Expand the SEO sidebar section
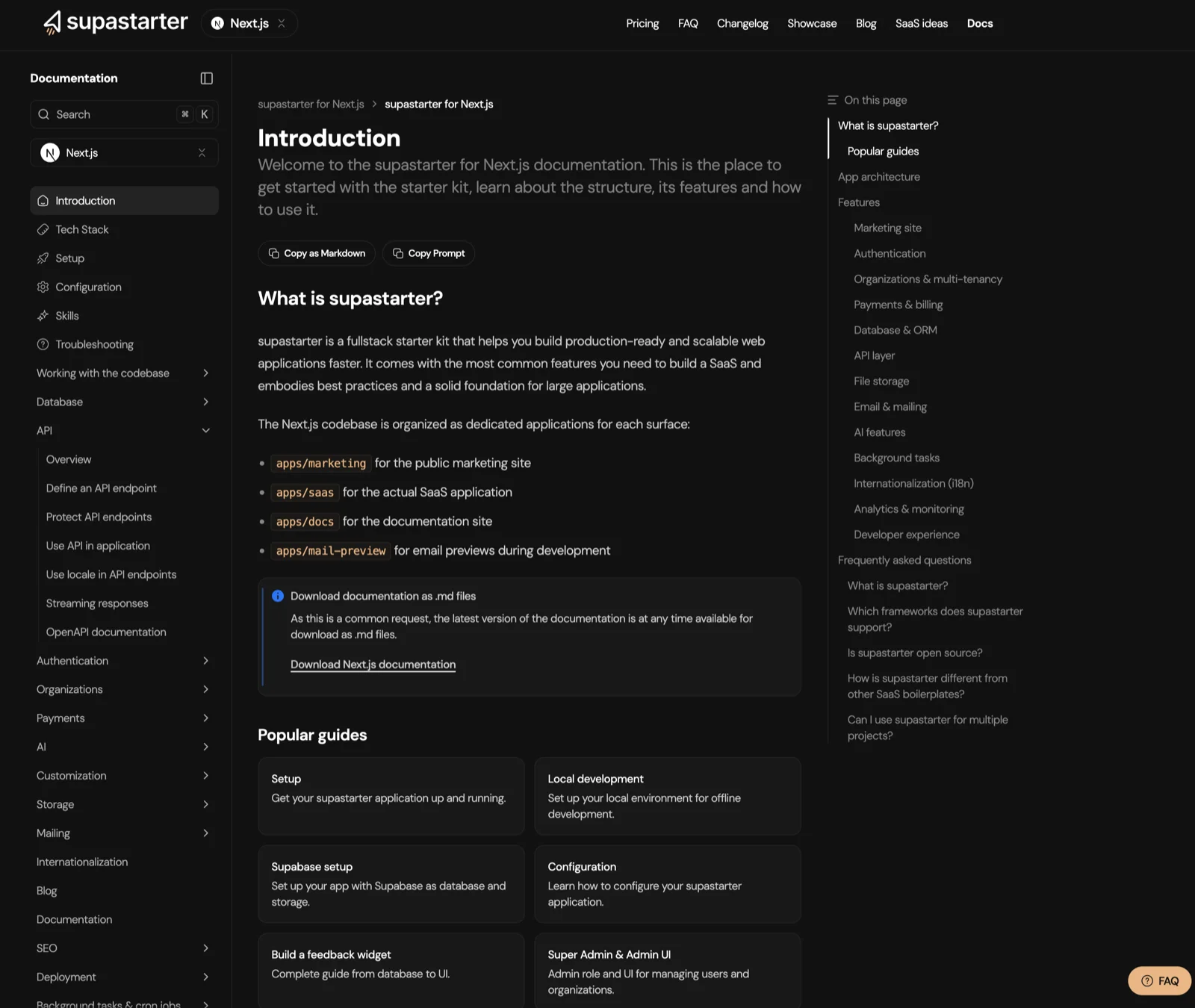This screenshot has height=1008, width=1195. (x=124, y=948)
